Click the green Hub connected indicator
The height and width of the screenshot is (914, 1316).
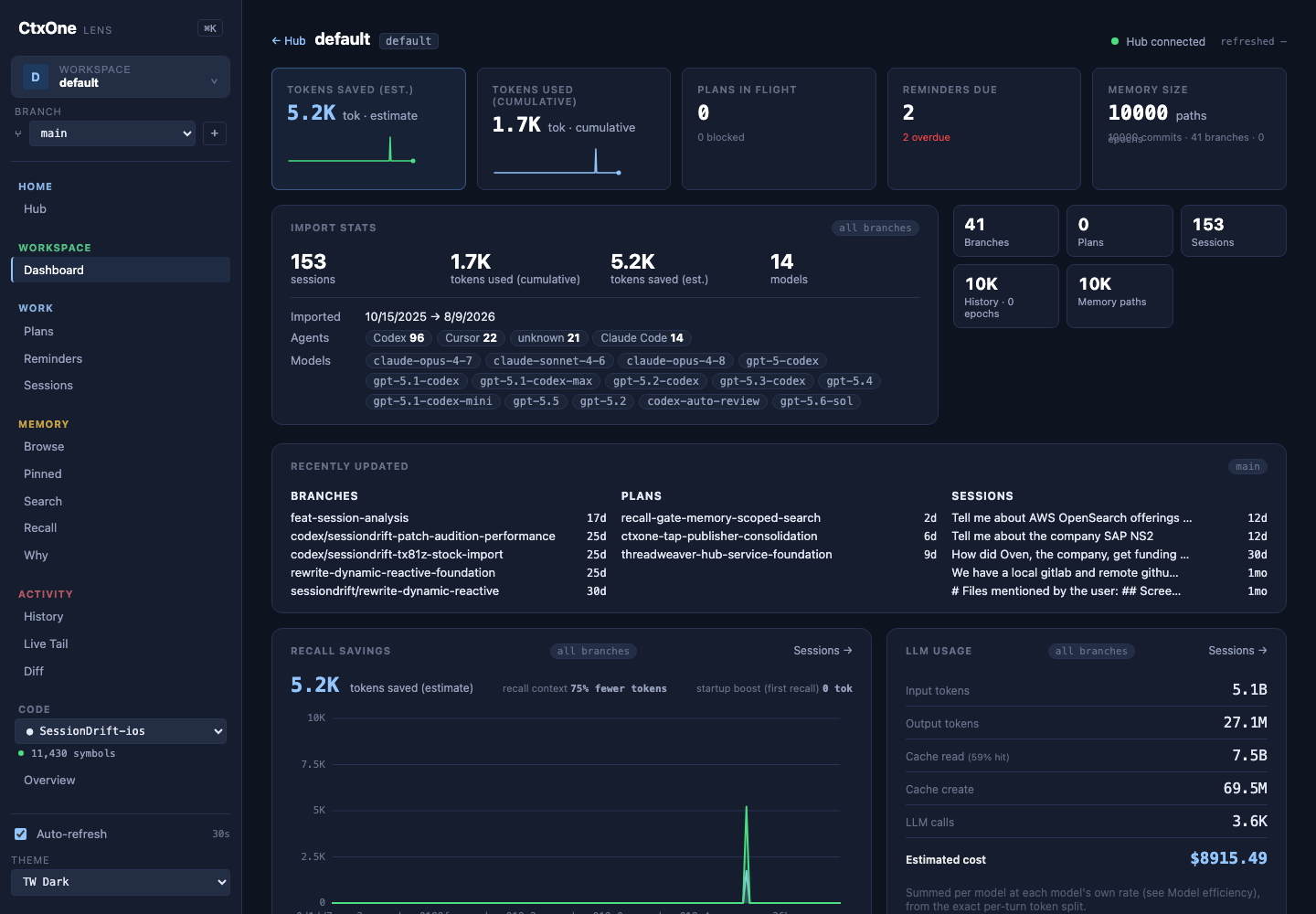[1115, 41]
